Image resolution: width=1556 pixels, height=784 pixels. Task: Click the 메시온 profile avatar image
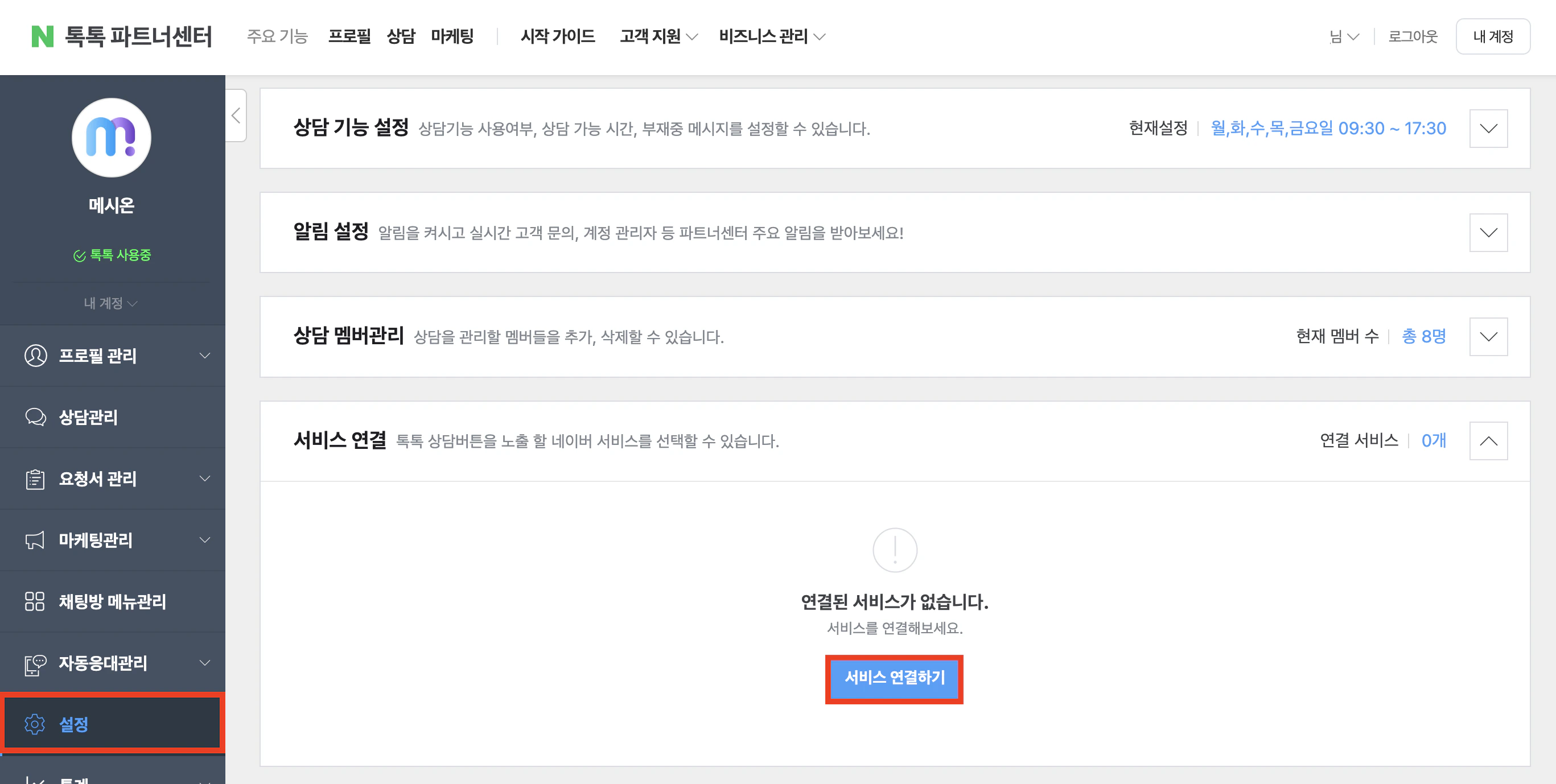click(x=112, y=138)
